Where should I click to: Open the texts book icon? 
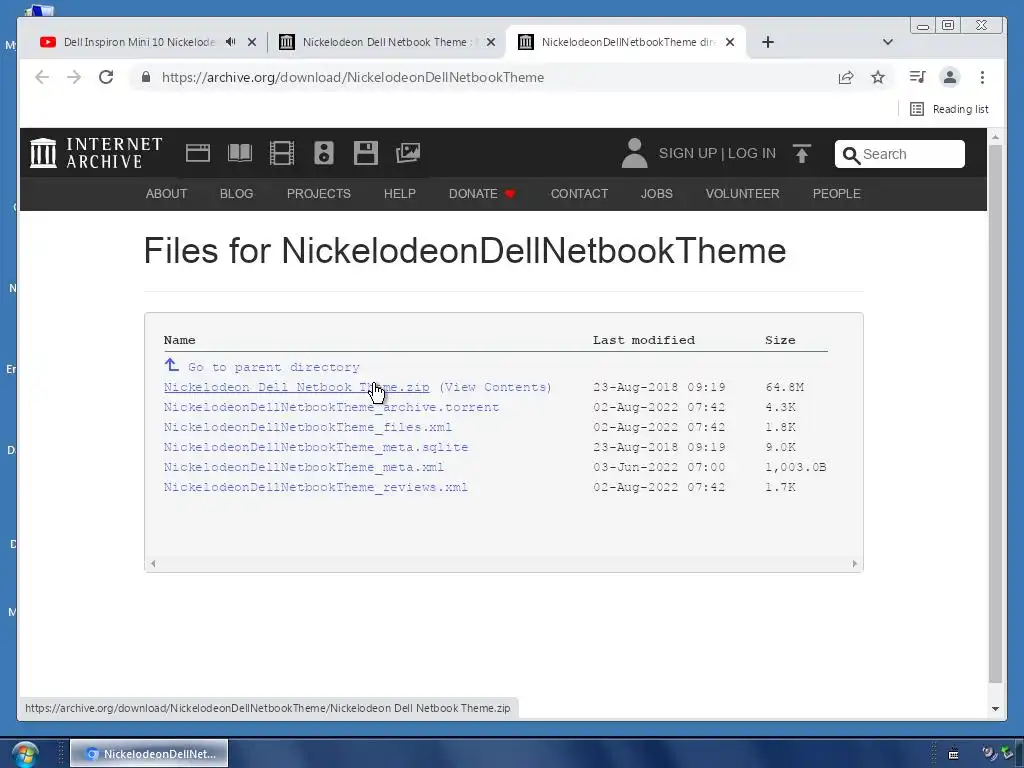240,153
